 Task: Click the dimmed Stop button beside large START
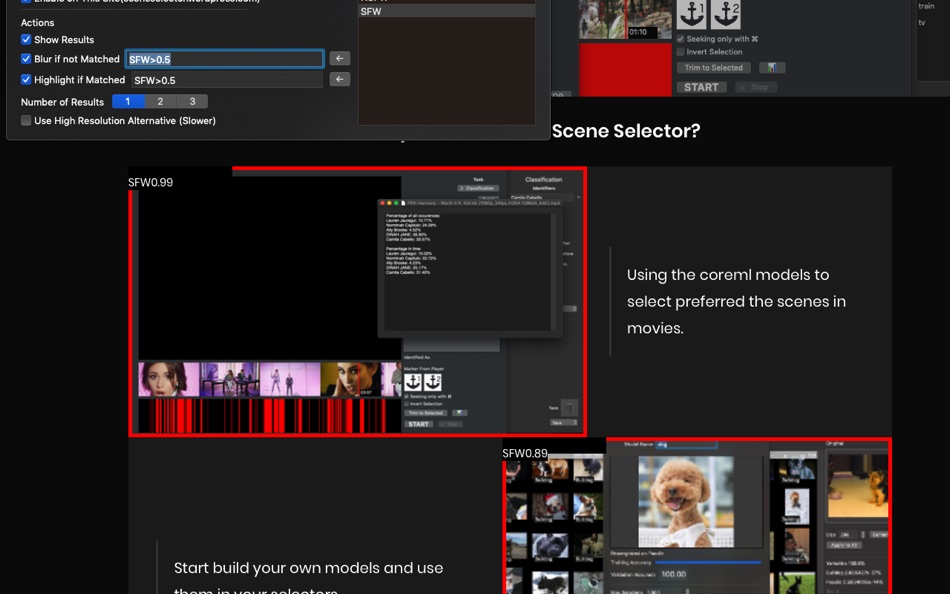pos(755,87)
